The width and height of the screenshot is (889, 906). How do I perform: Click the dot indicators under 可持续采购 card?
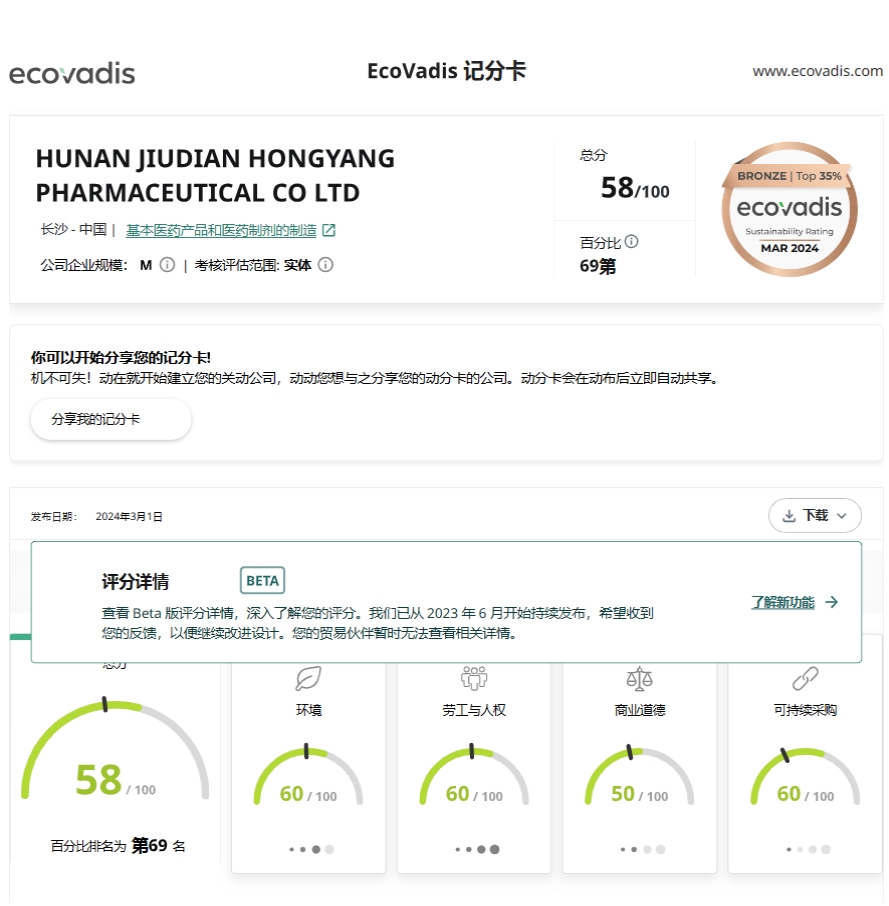point(809,849)
